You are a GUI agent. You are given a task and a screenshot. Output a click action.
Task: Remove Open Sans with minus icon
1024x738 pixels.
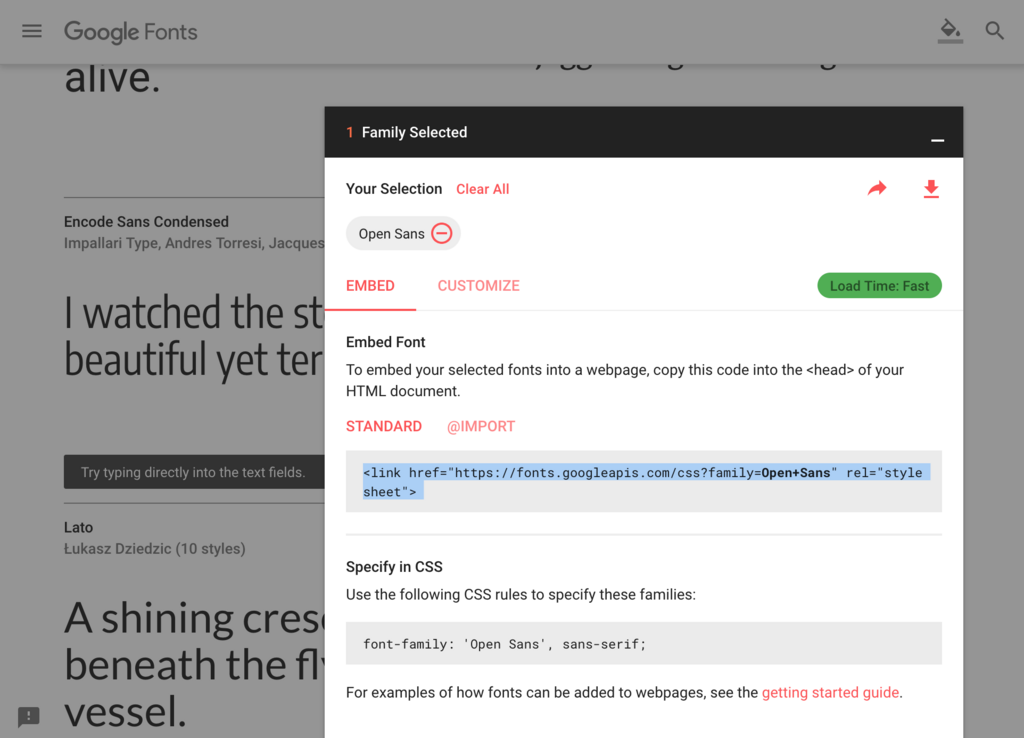pos(442,233)
